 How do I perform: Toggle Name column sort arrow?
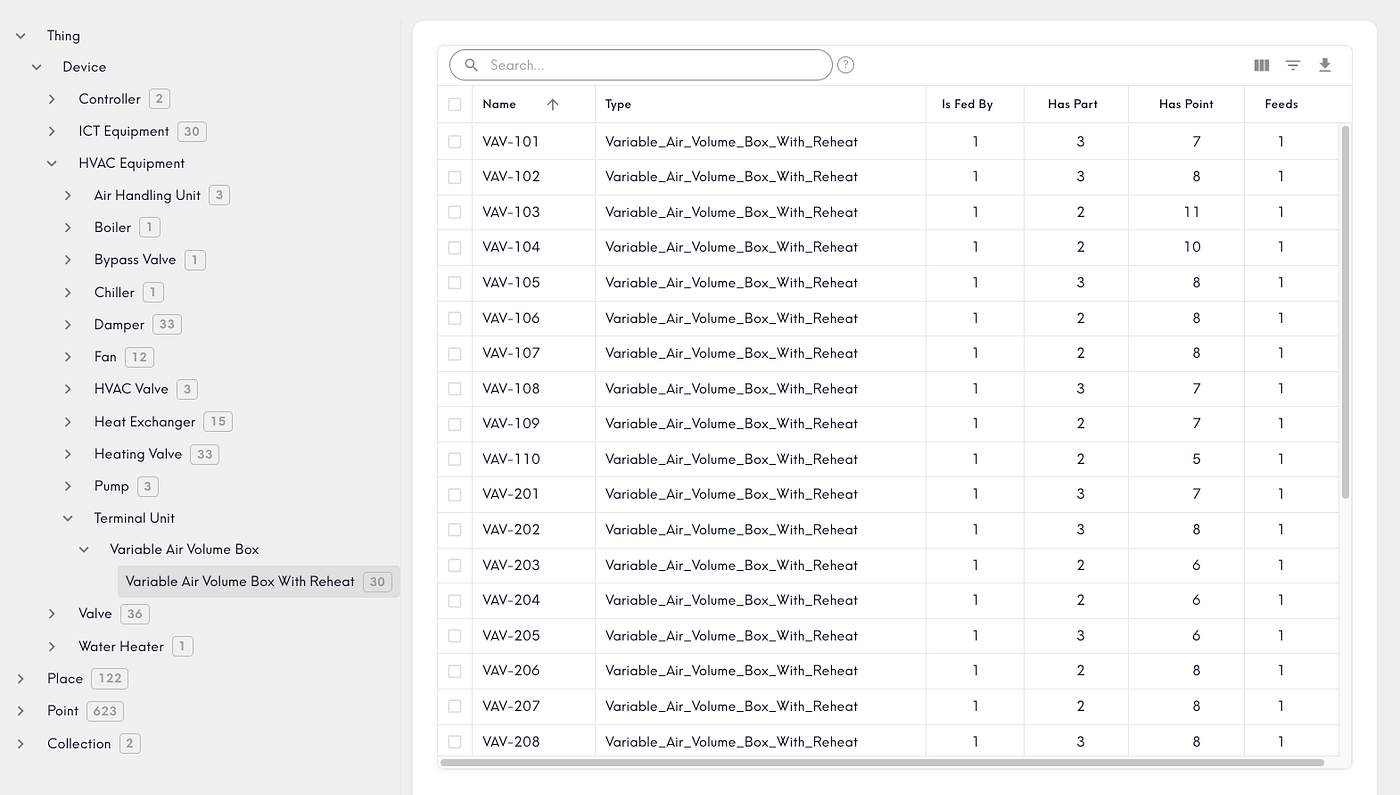[x=553, y=104]
